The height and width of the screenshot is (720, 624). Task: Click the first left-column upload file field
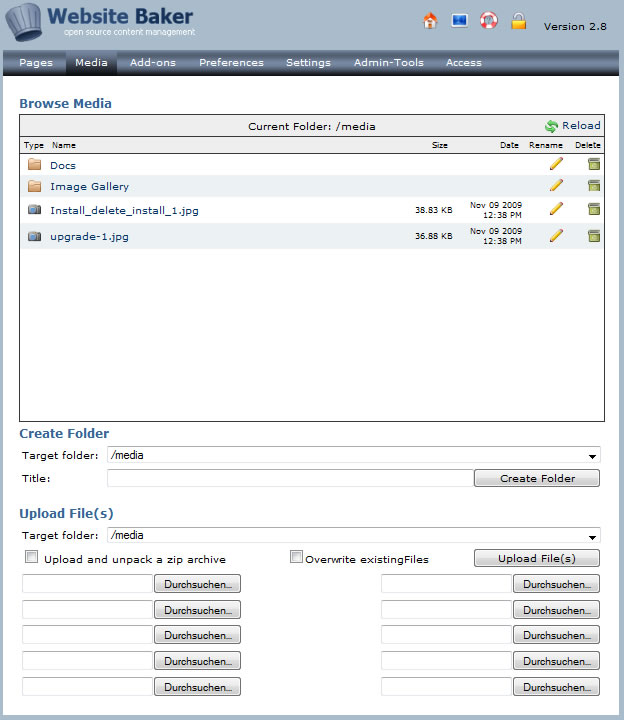tap(87, 584)
